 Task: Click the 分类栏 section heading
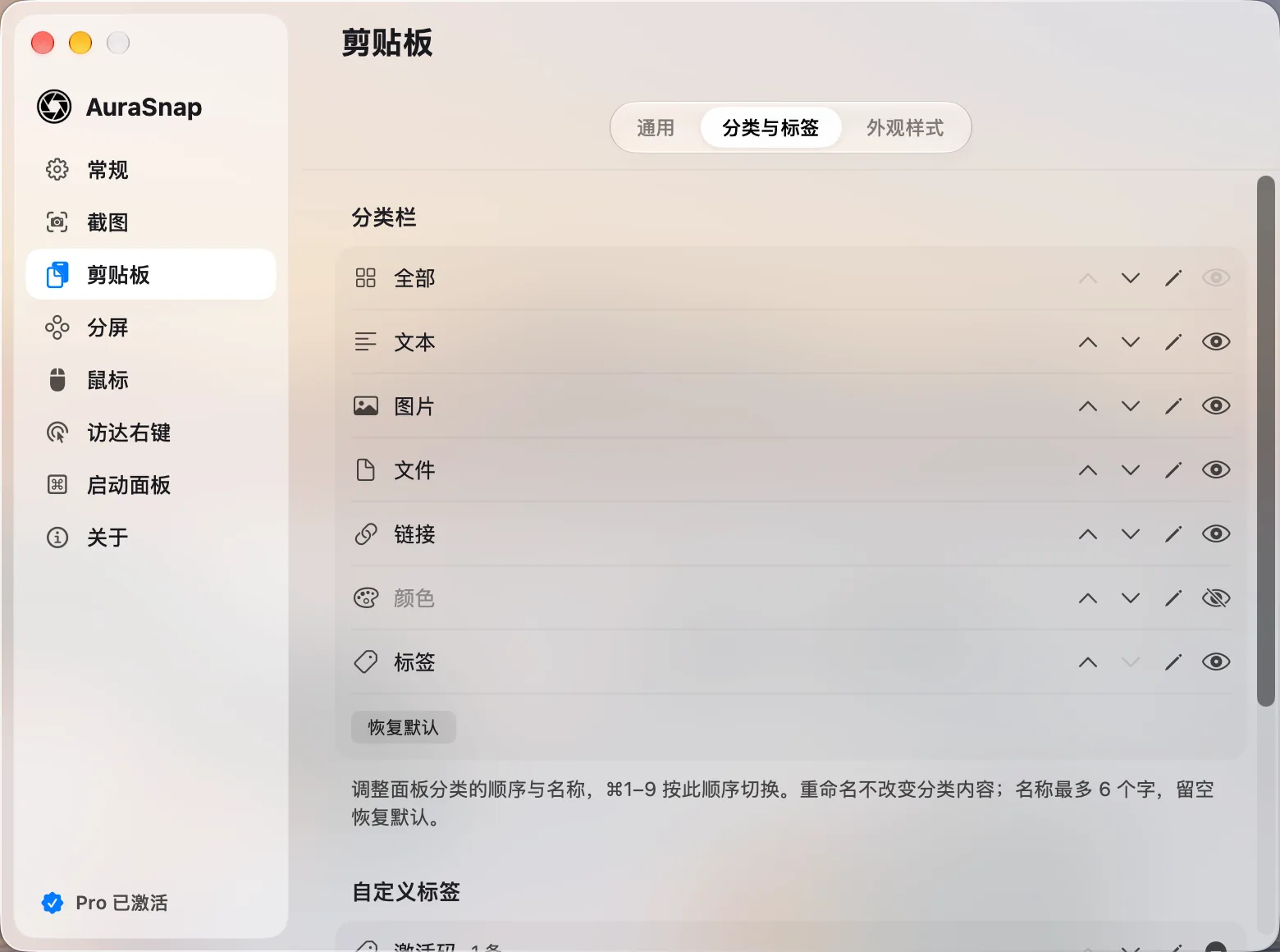[384, 217]
